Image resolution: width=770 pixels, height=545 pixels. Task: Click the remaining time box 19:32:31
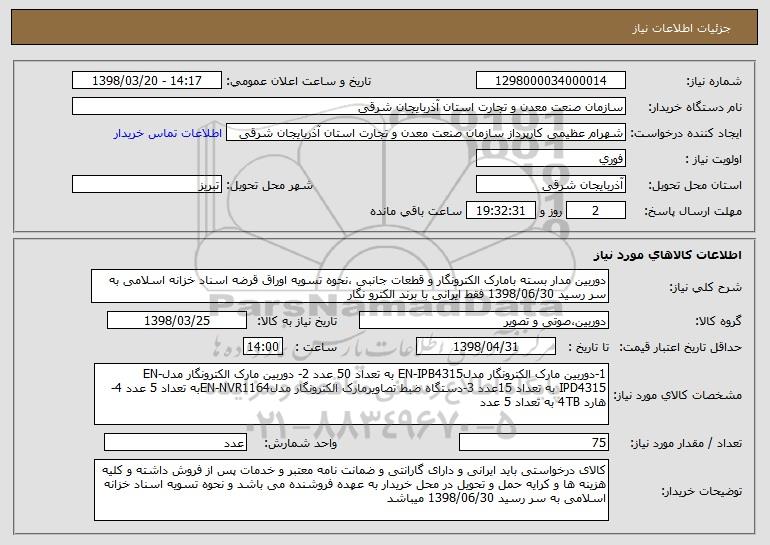pyautogui.click(x=500, y=211)
